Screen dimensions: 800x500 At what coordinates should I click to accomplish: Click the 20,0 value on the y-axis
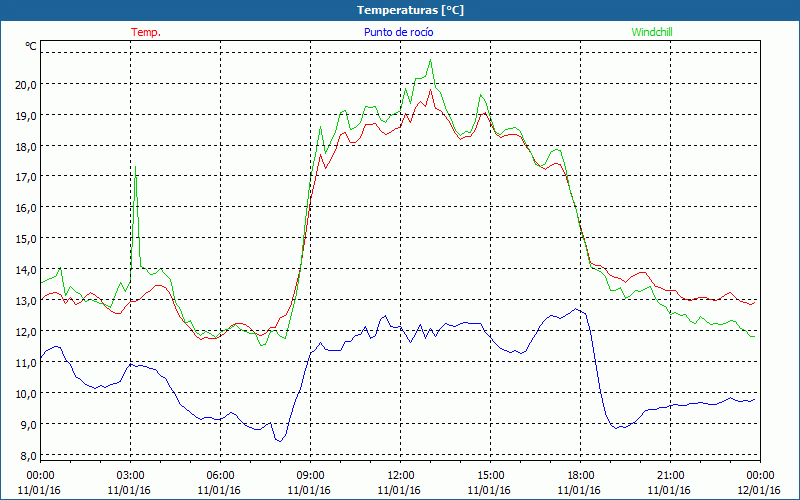pyautogui.click(x=26, y=85)
